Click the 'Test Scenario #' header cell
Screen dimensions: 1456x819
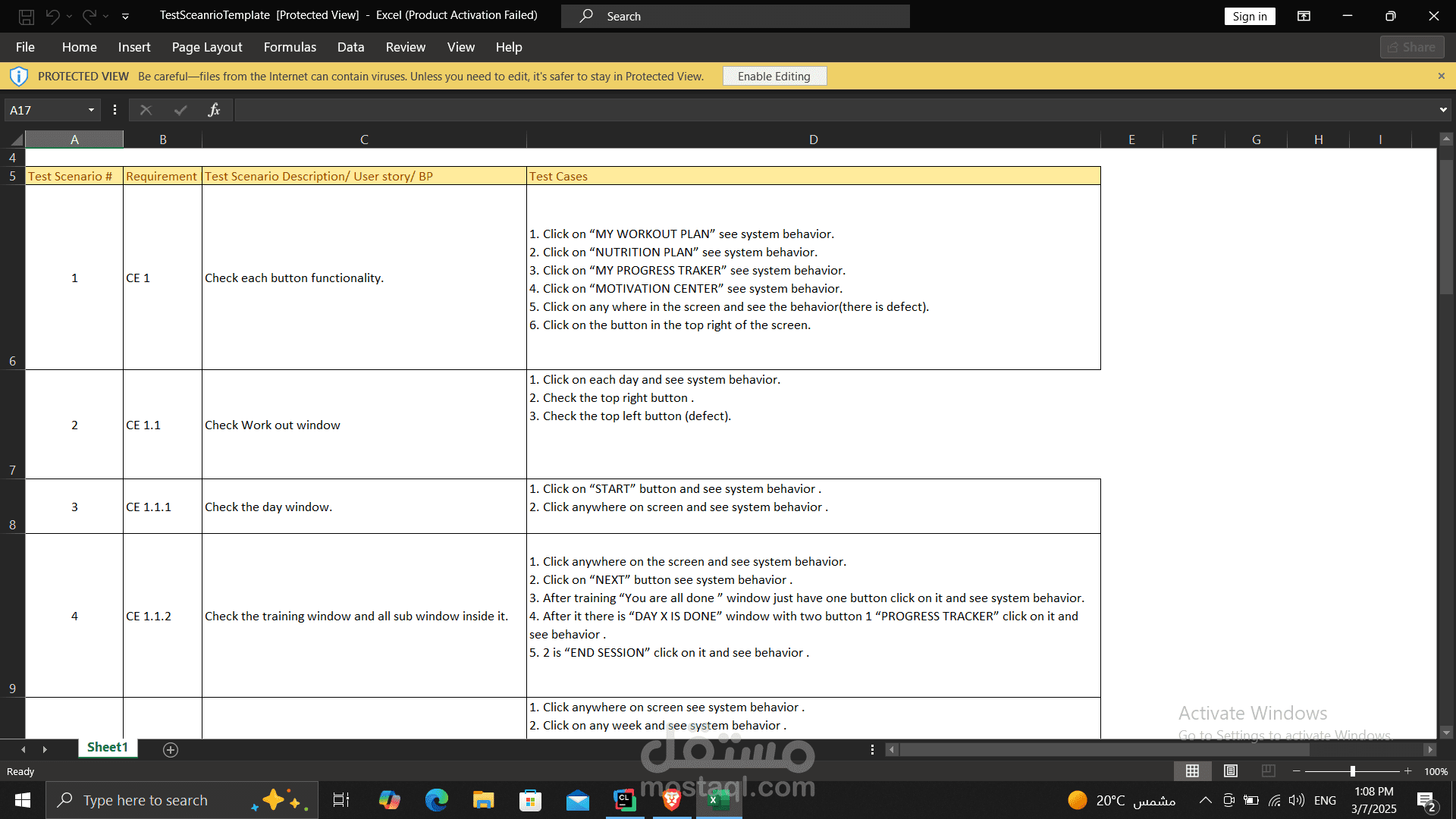click(74, 176)
